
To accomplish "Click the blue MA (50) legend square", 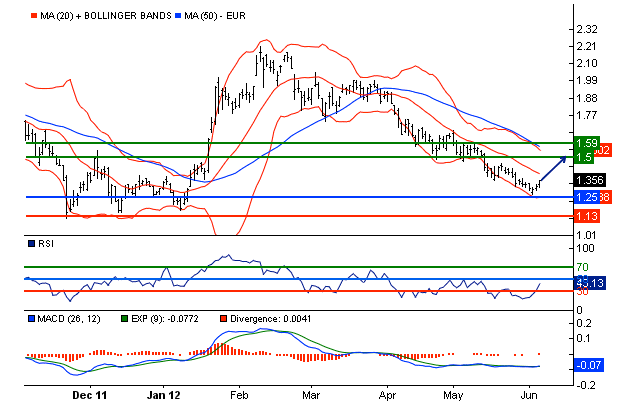I will [x=179, y=17].
